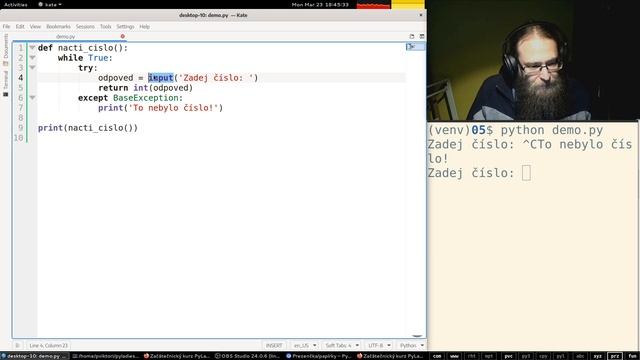Viewport: 640px width, 360px height.
Task: Open the File menu
Action: (x=7, y=27)
